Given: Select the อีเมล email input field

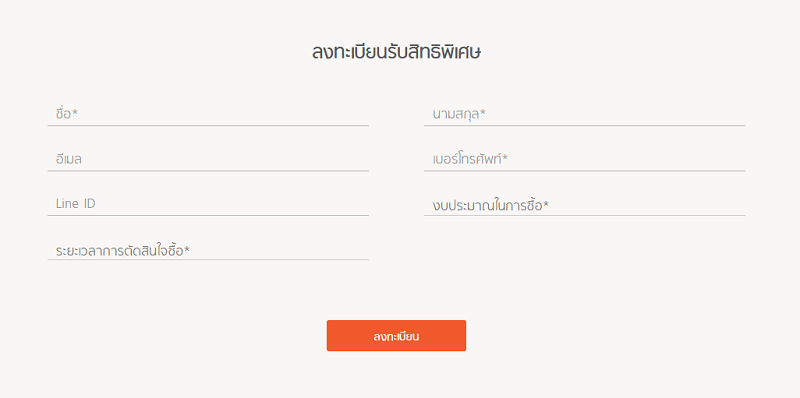Looking at the screenshot, I should (x=208, y=159).
